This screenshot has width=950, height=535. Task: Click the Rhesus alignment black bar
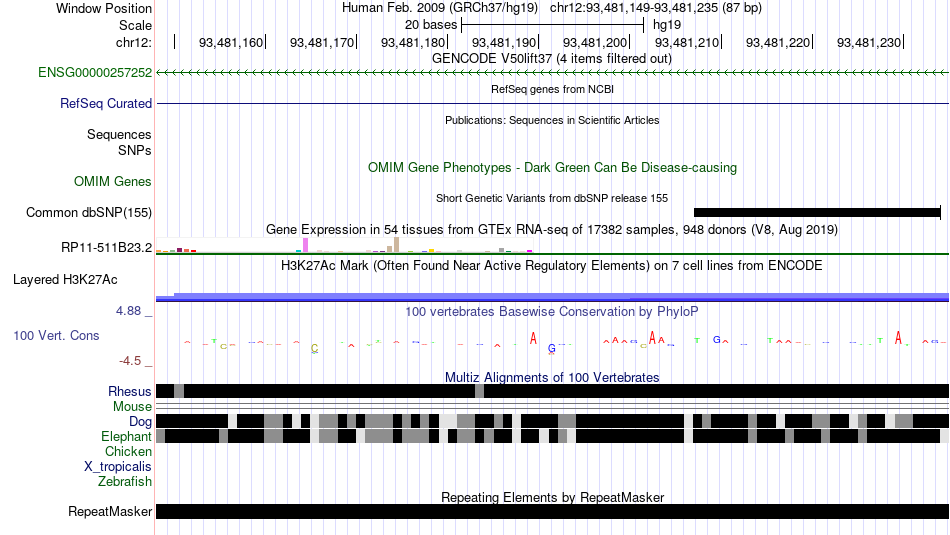click(553, 391)
